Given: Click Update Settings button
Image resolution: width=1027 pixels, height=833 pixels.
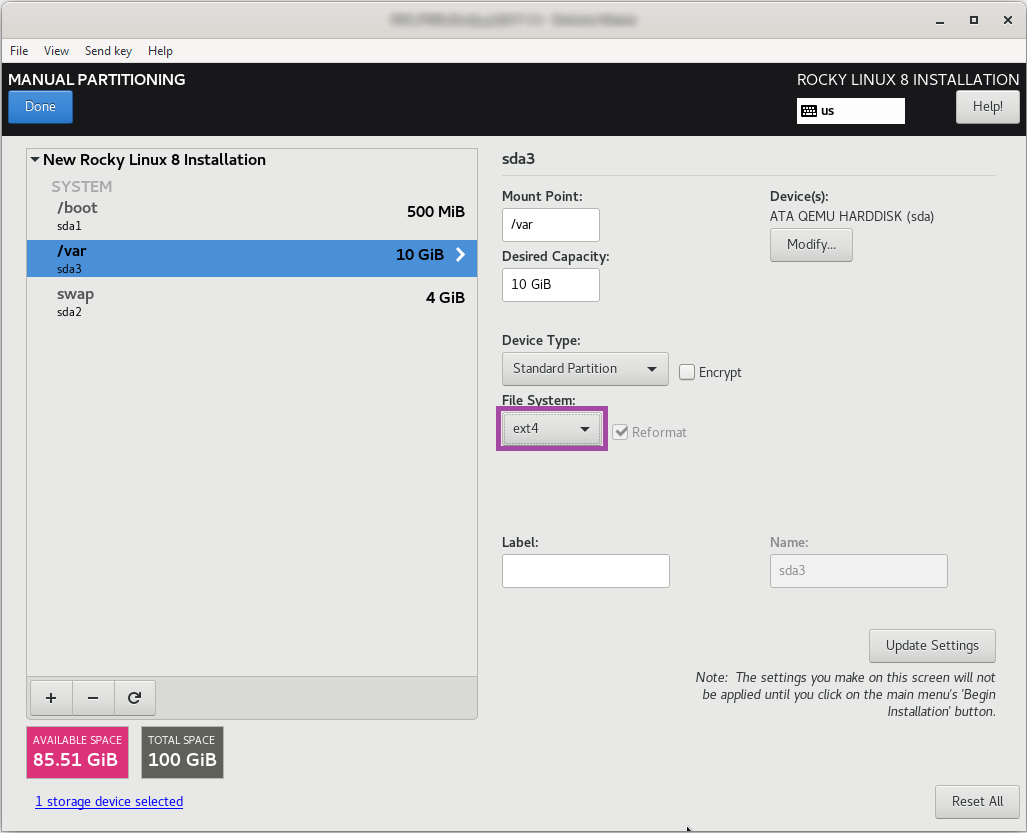Looking at the screenshot, I should tap(932, 646).
